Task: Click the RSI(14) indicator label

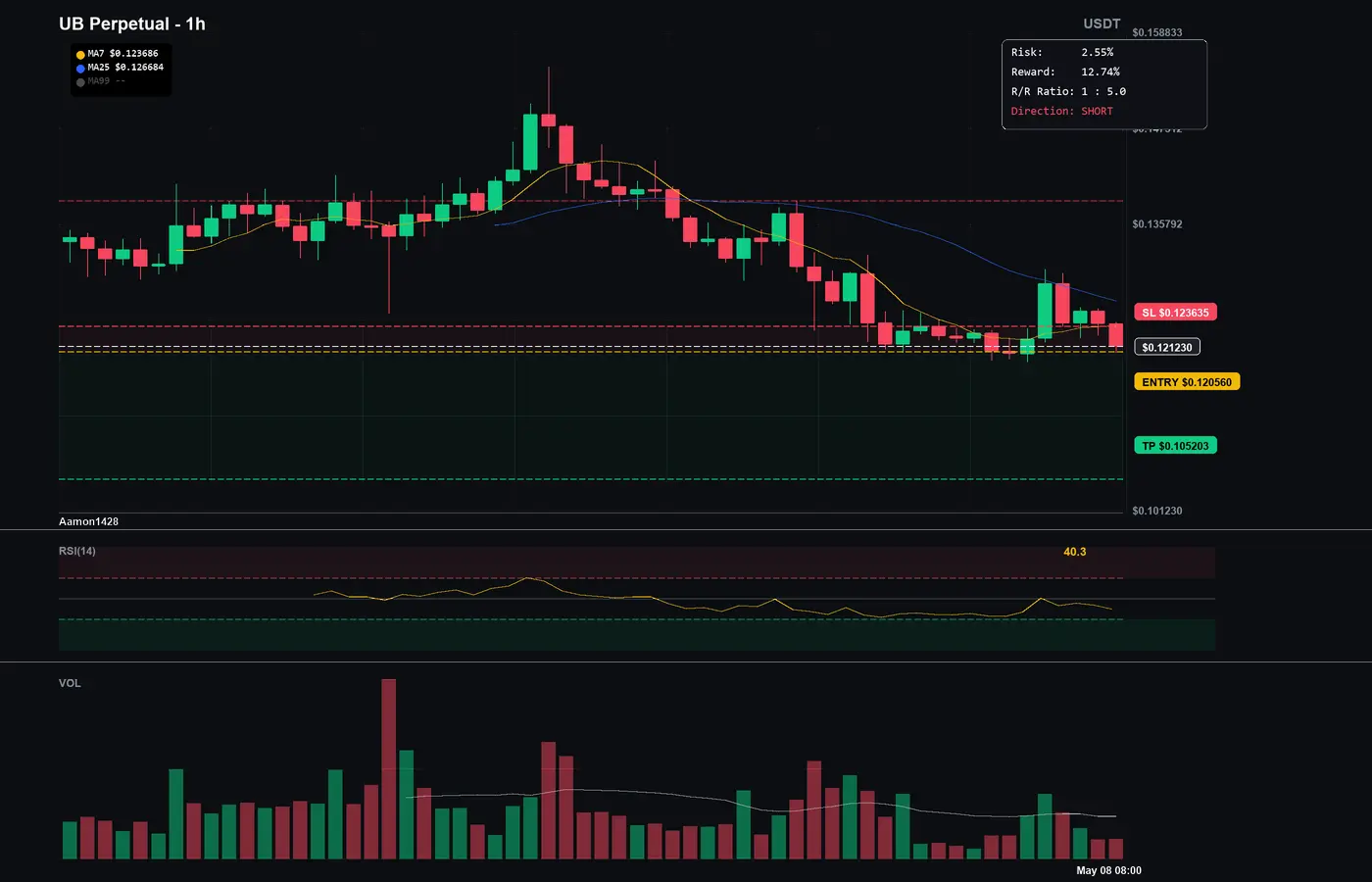Action: [x=77, y=551]
